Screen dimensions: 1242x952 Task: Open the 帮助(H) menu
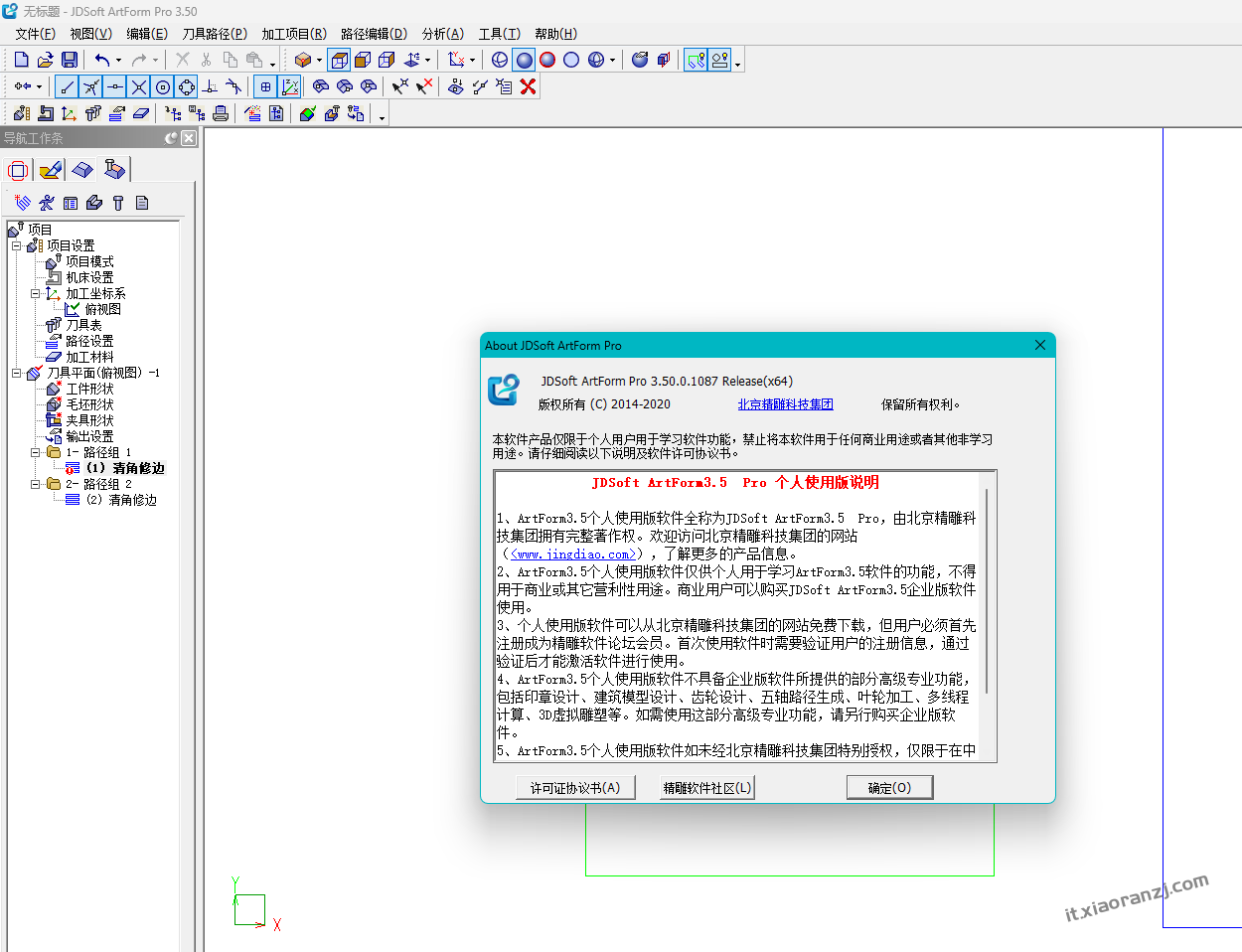pos(555,34)
